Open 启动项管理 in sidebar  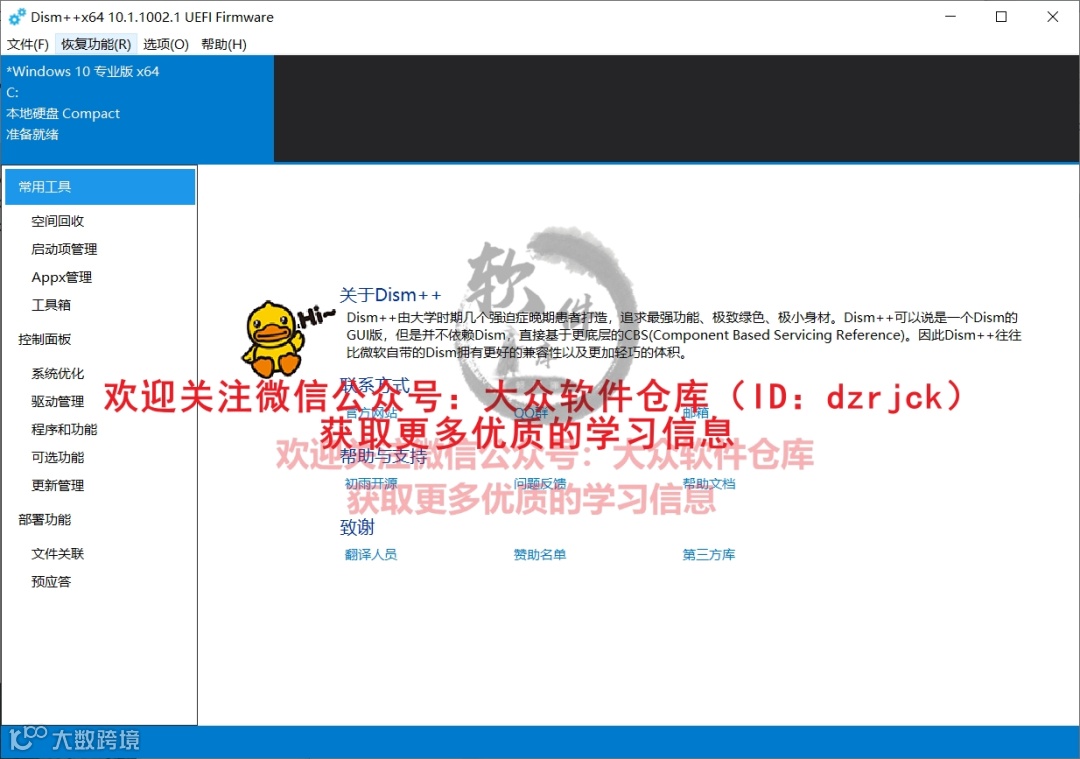[x=64, y=249]
